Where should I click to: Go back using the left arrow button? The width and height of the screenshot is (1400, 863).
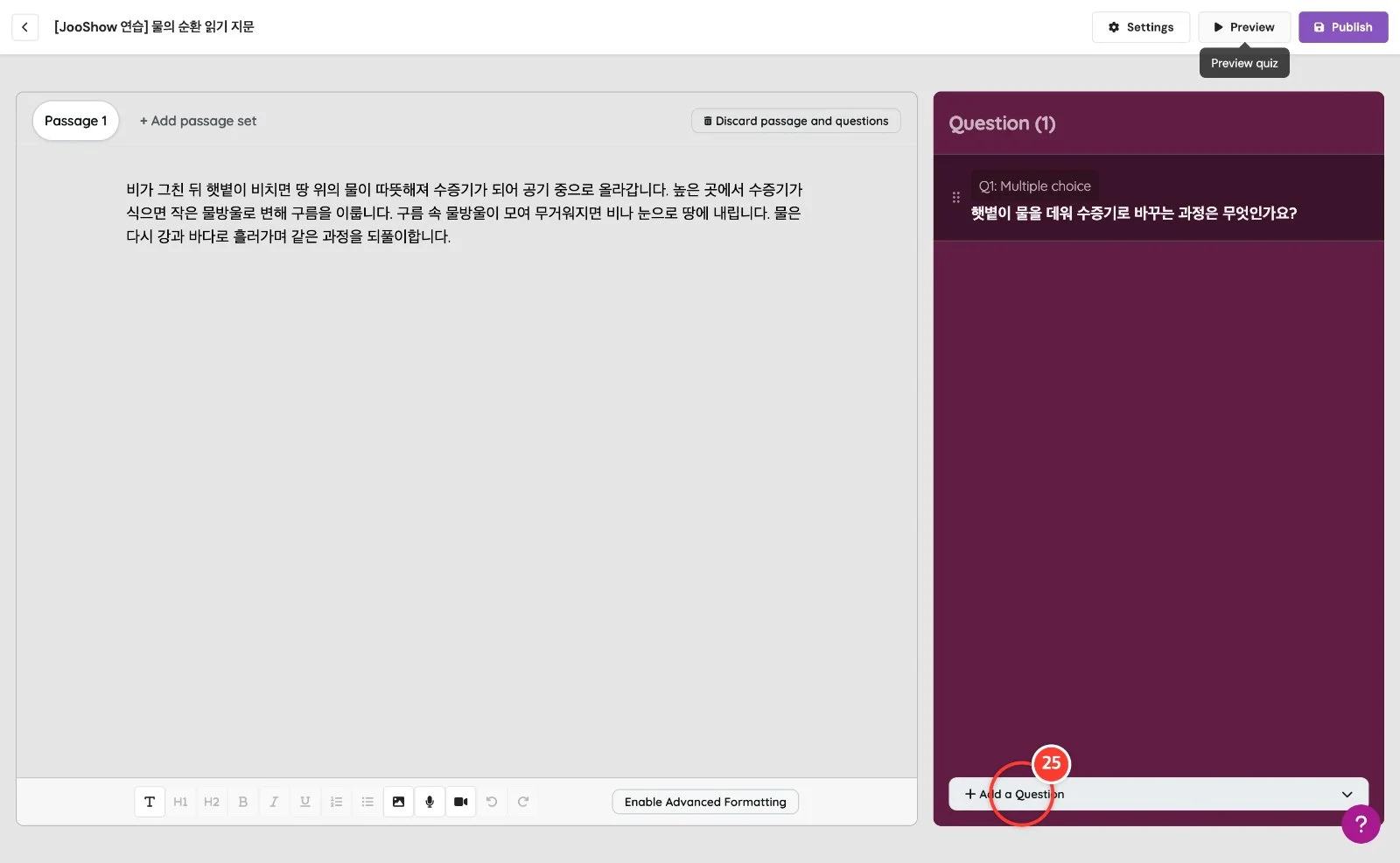pyautogui.click(x=24, y=27)
